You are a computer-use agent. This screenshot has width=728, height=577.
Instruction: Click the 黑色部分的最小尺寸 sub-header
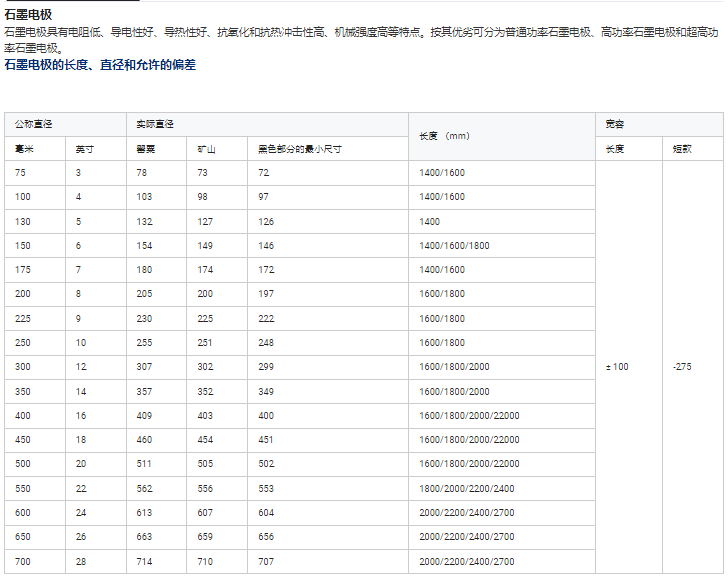click(300, 149)
